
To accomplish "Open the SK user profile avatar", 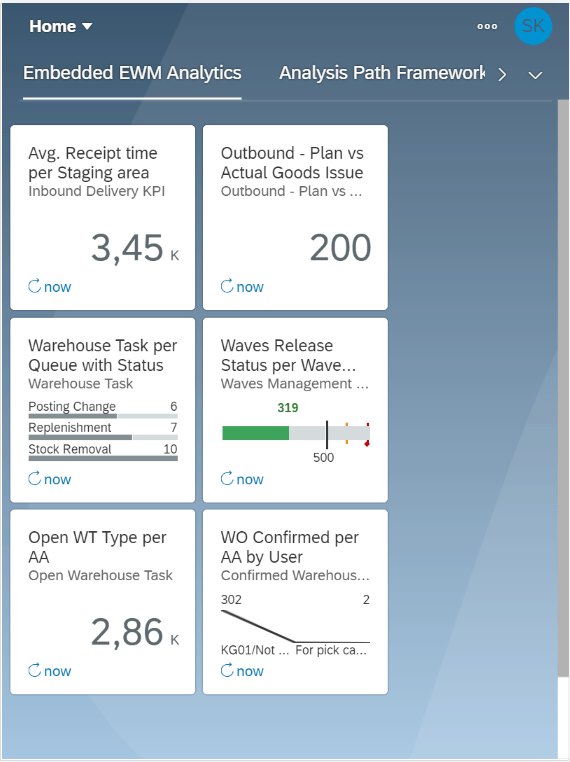I will 533,26.
